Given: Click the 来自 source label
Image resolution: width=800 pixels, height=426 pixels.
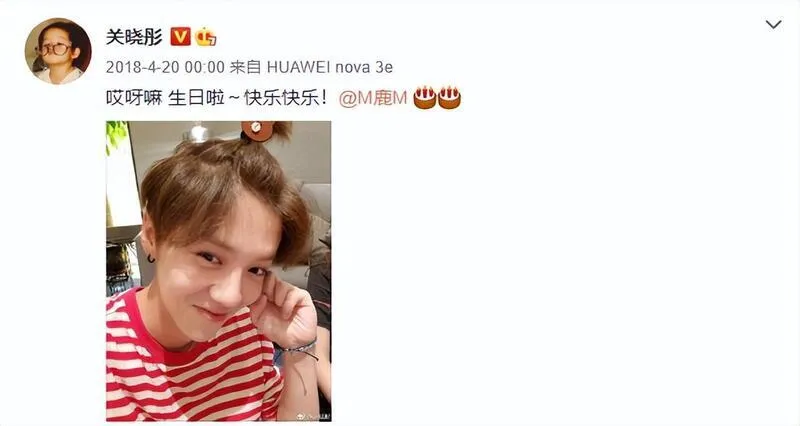Looking at the screenshot, I should coord(245,67).
